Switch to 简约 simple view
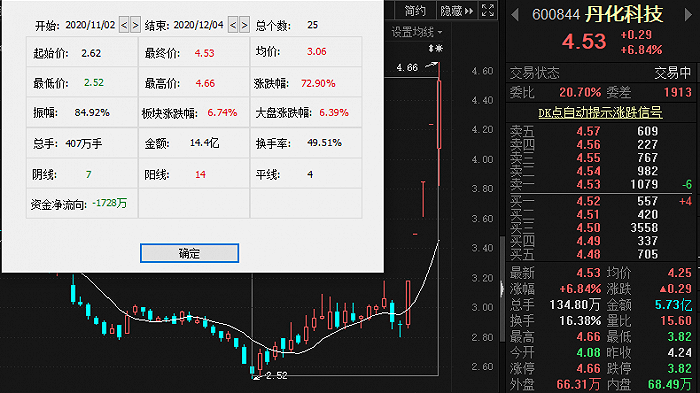Image resolution: width=700 pixels, height=393 pixels. click(415, 10)
